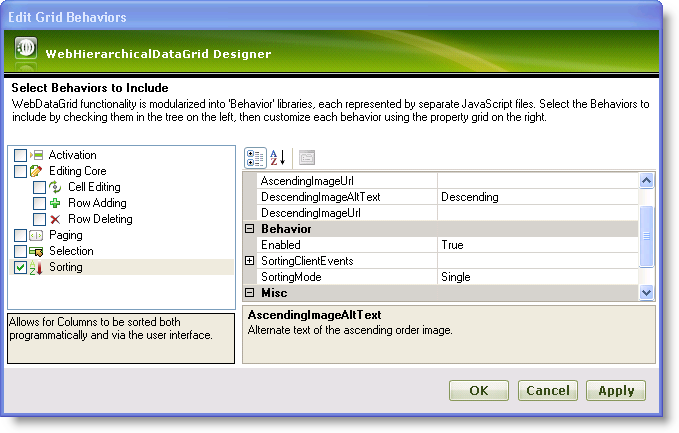Image resolution: width=679 pixels, height=433 pixels.
Task: Click the property grid scroll down arrow
Action: pyautogui.click(x=646, y=292)
